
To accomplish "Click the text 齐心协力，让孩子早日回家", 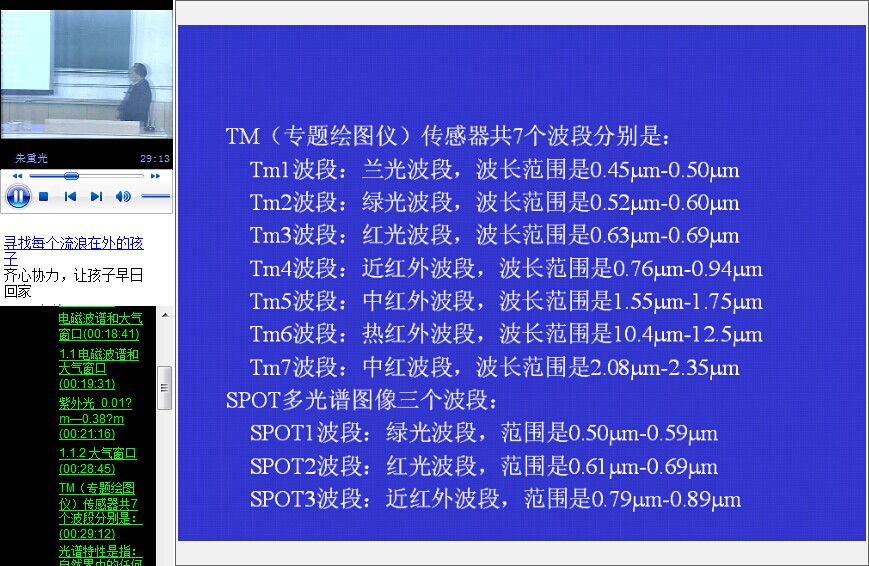I will (73, 283).
